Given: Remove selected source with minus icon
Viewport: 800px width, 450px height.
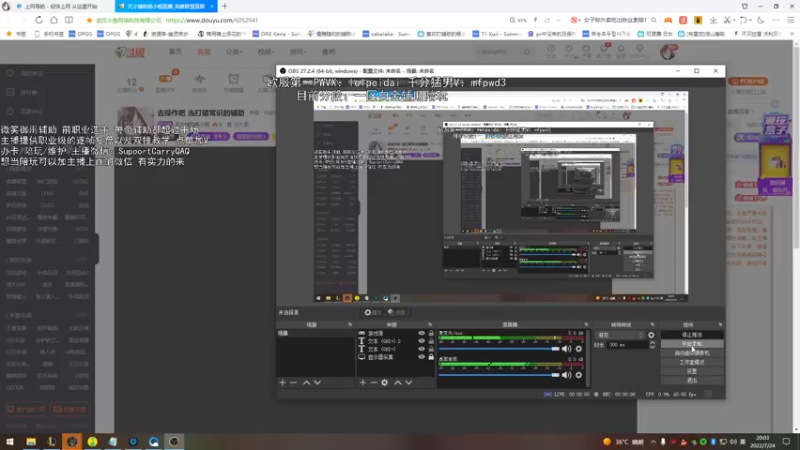Looking at the screenshot, I should click(x=373, y=382).
